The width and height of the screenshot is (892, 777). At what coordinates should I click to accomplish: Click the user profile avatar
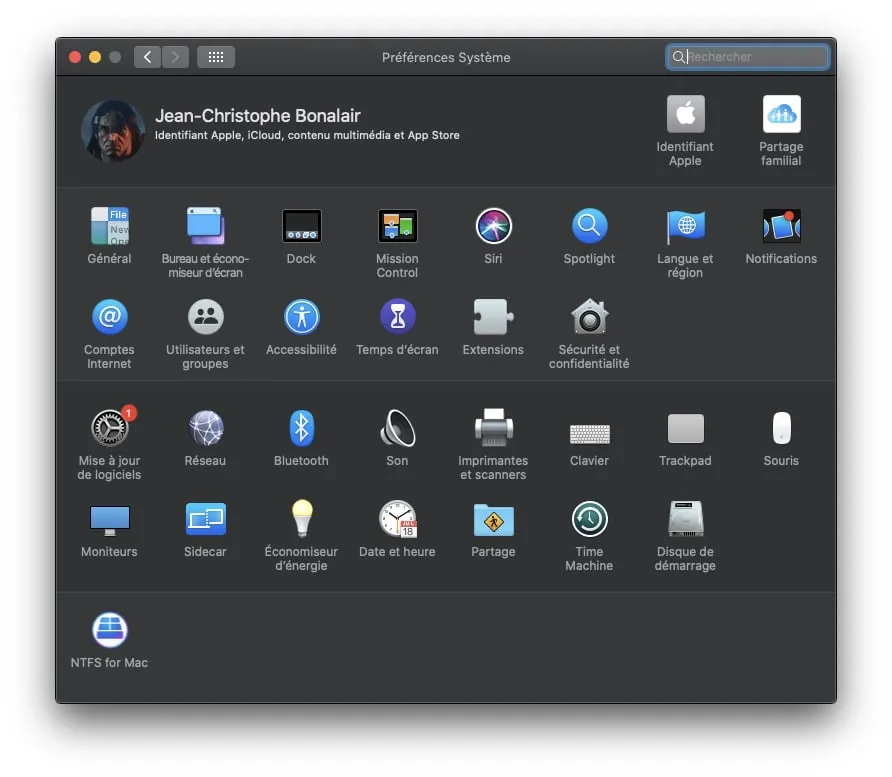point(113,131)
